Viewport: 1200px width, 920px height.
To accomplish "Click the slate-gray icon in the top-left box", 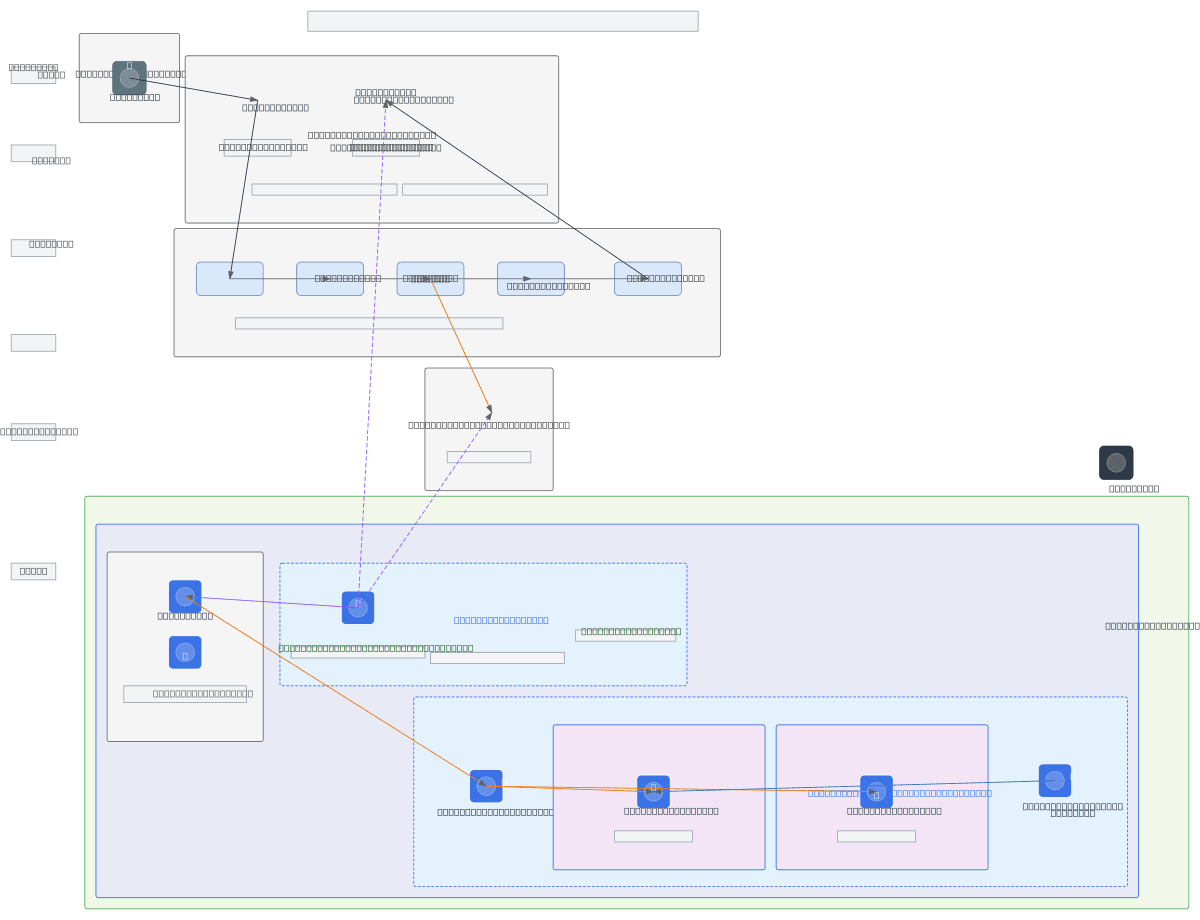I will (129, 78).
